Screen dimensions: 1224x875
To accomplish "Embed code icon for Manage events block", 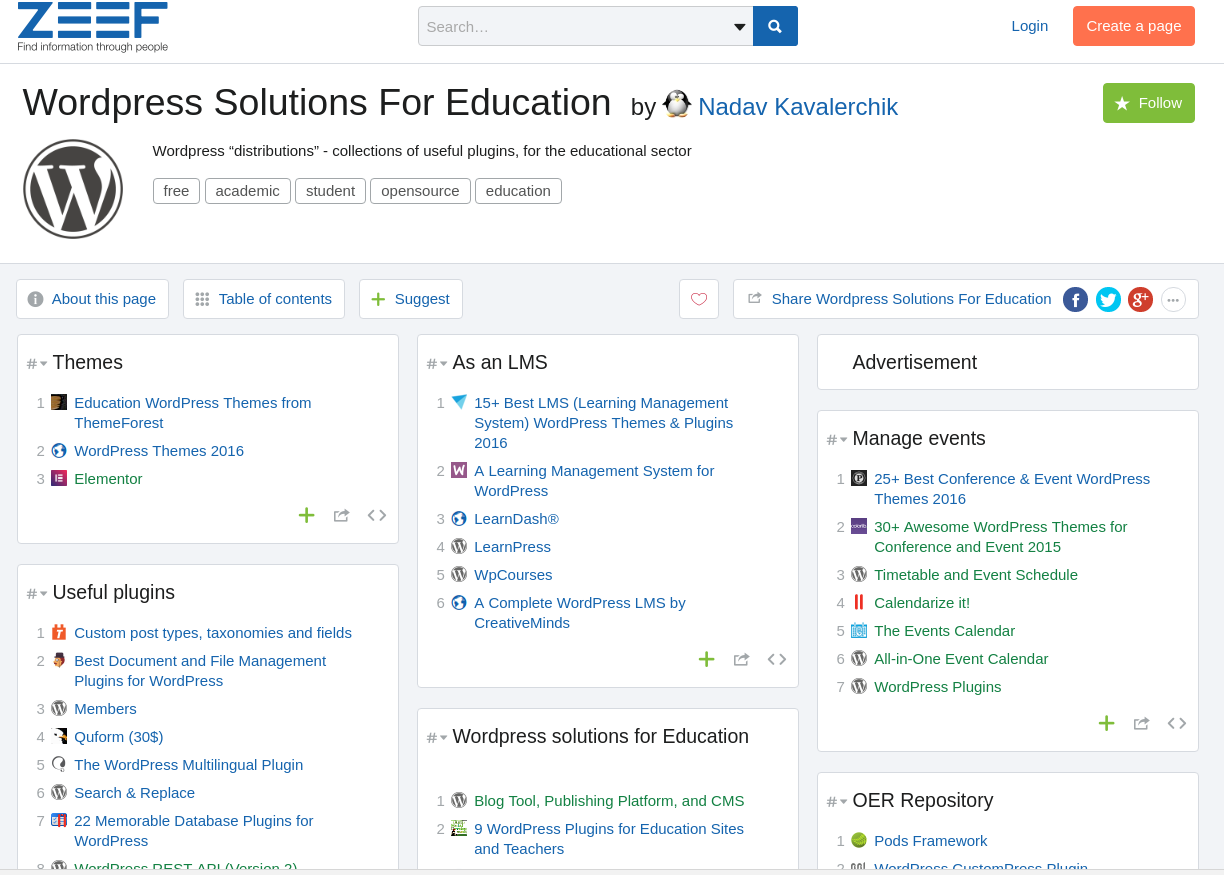I will pos(1177,723).
